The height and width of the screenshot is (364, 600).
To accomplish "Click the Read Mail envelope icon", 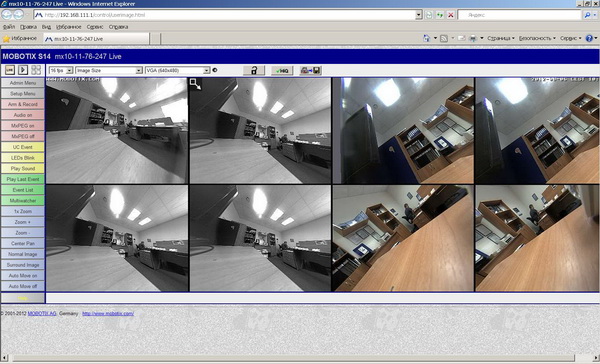I will pos(461,38).
